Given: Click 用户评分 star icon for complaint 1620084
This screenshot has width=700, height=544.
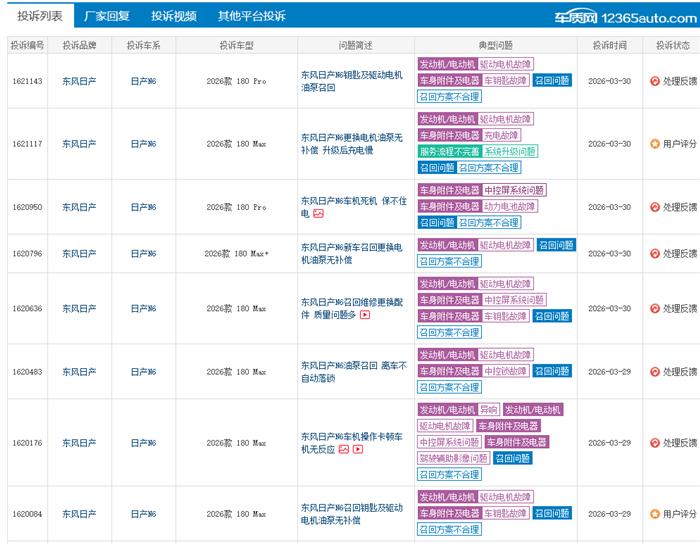Looking at the screenshot, I should coord(655,513).
